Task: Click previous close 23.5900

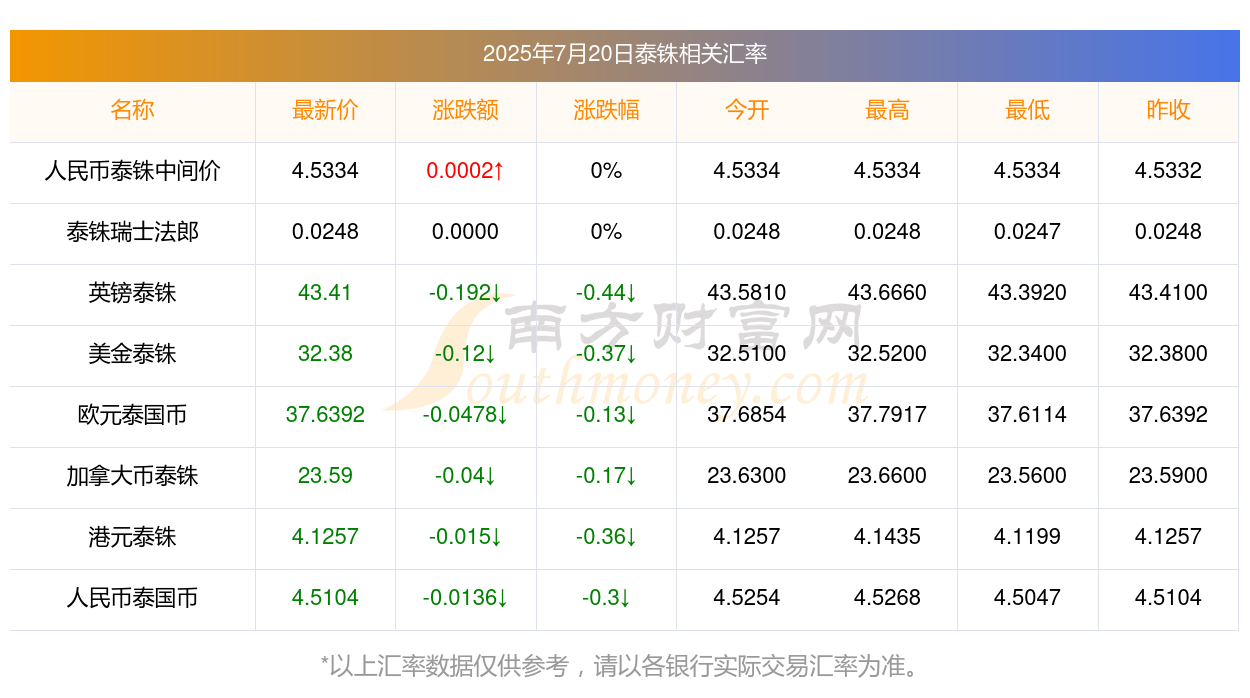Action: (x=1168, y=476)
